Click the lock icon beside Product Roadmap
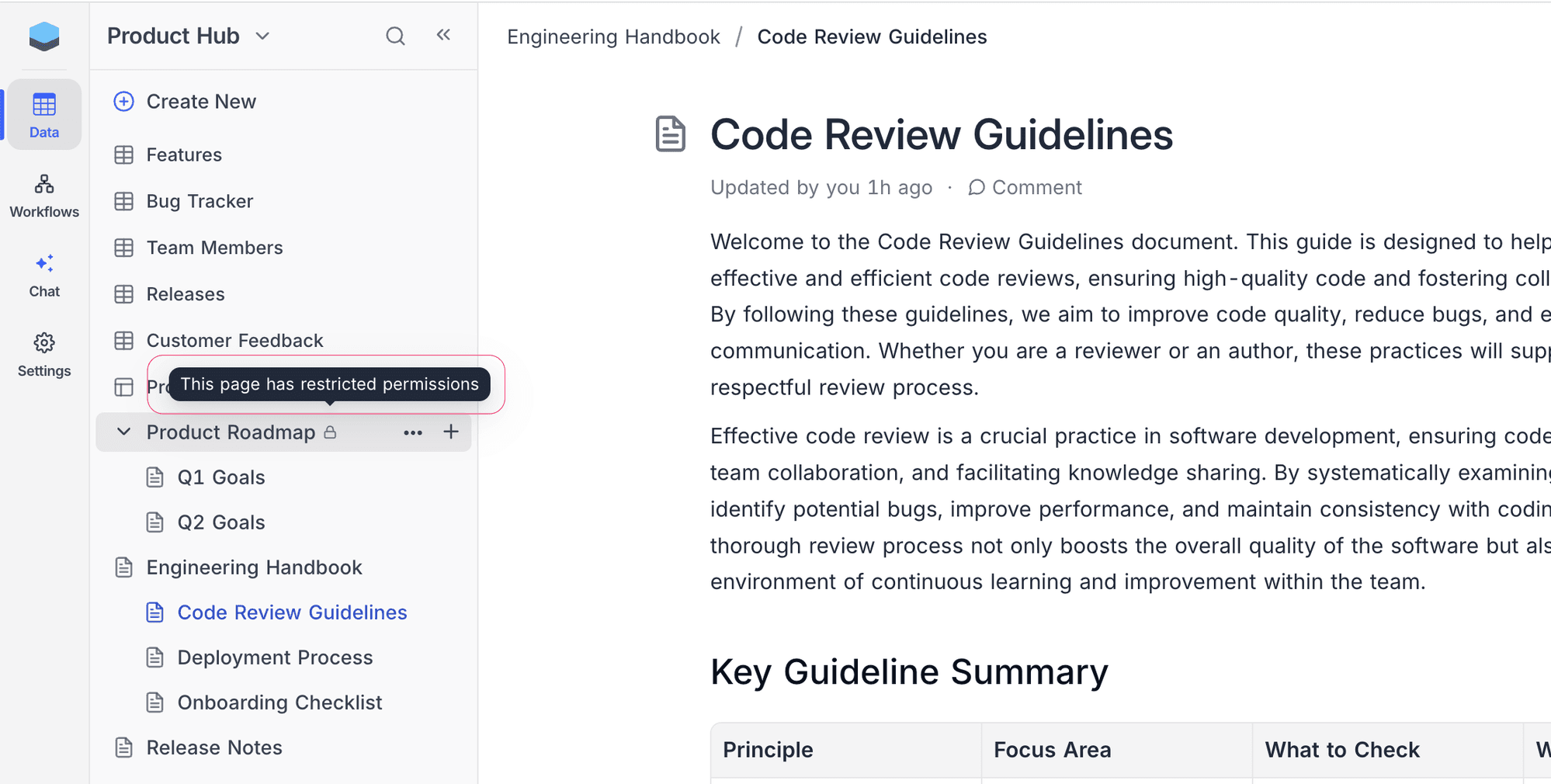 tap(330, 432)
